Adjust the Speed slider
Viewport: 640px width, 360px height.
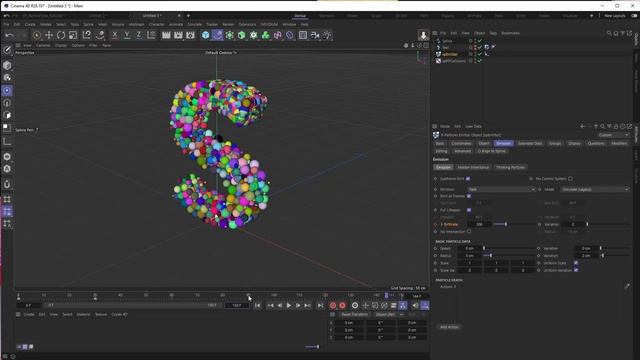(x=509, y=248)
